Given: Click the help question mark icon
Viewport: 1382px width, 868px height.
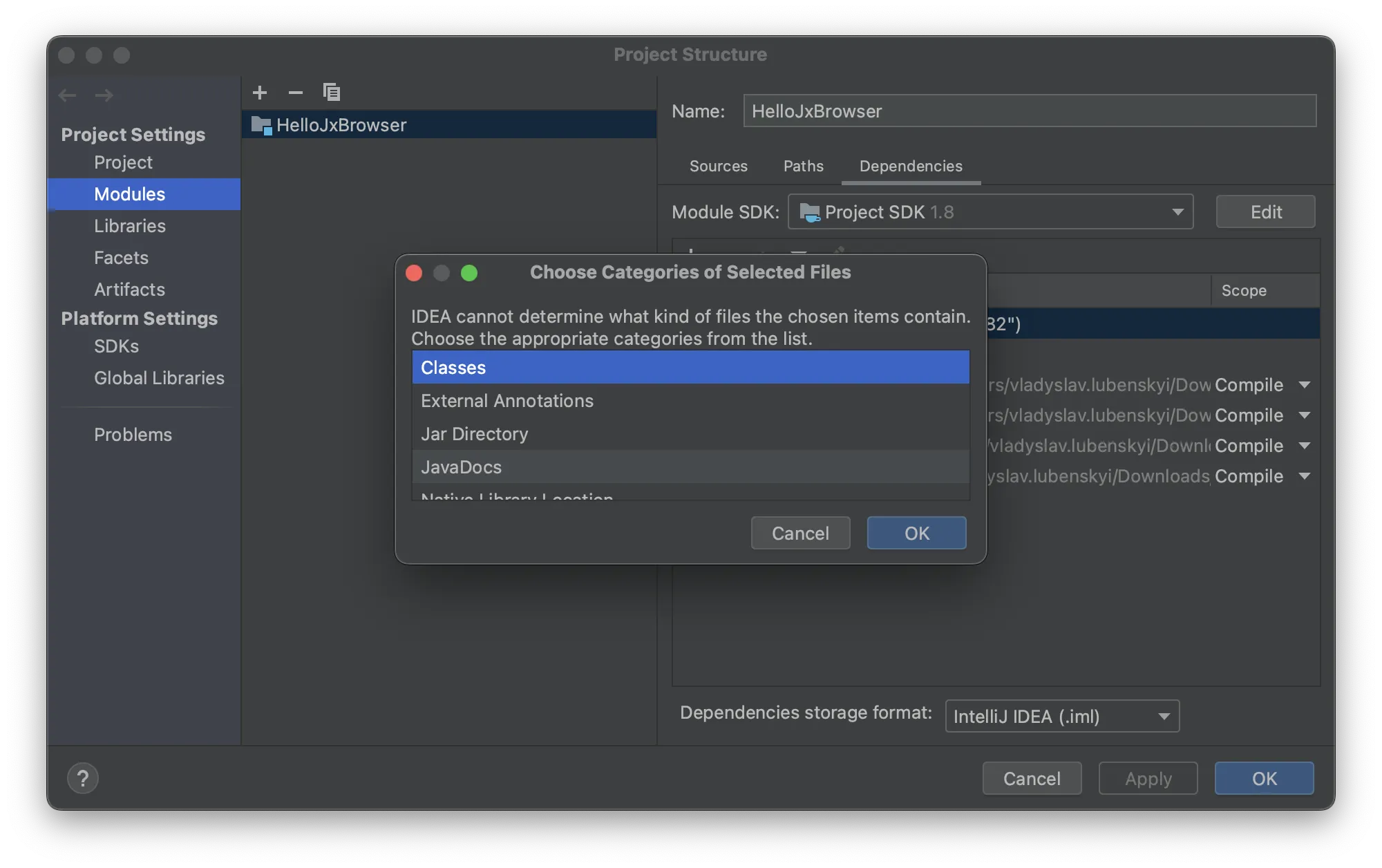Looking at the screenshot, I should point(82,778).
